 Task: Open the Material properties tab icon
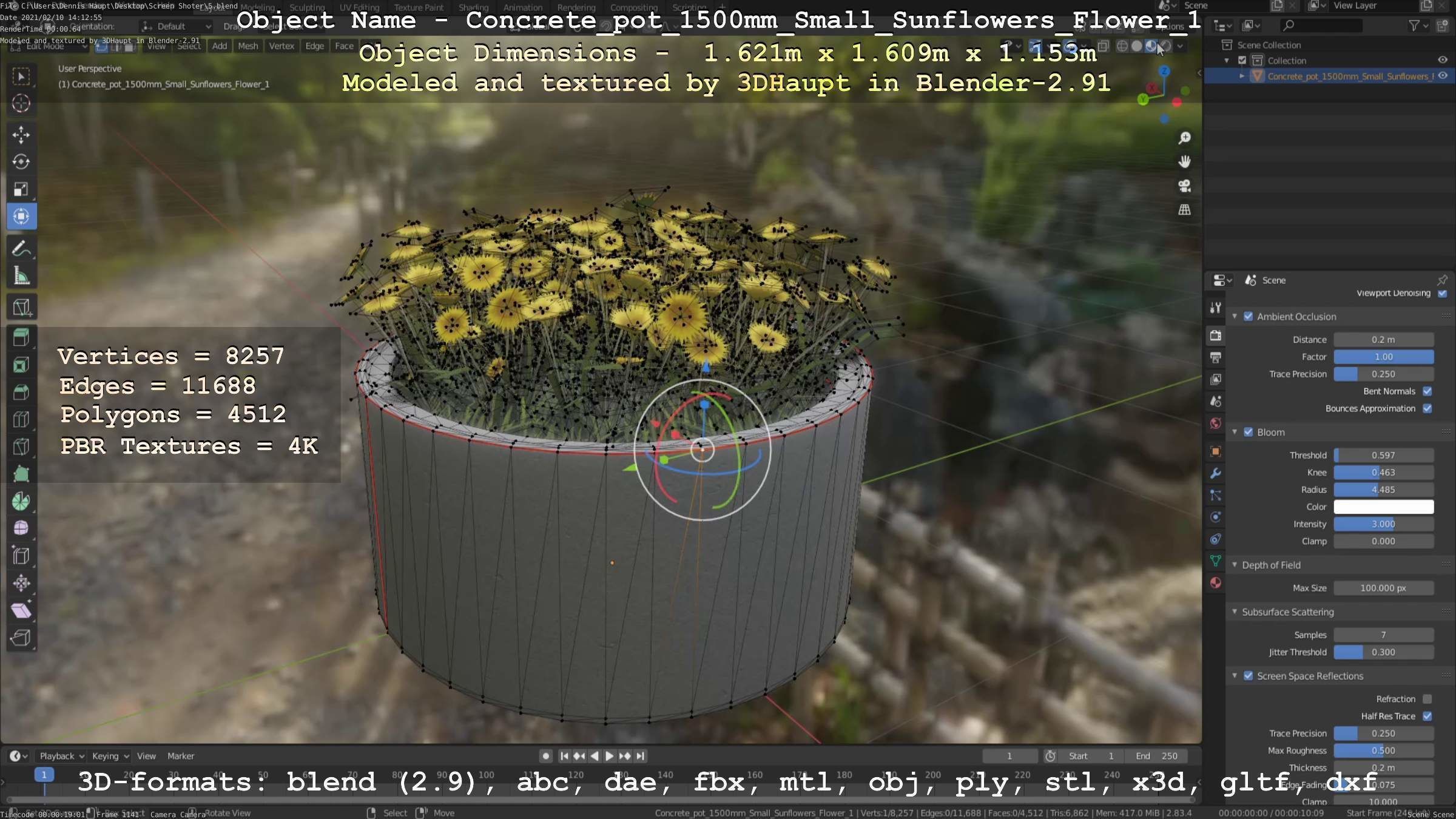1216,583
